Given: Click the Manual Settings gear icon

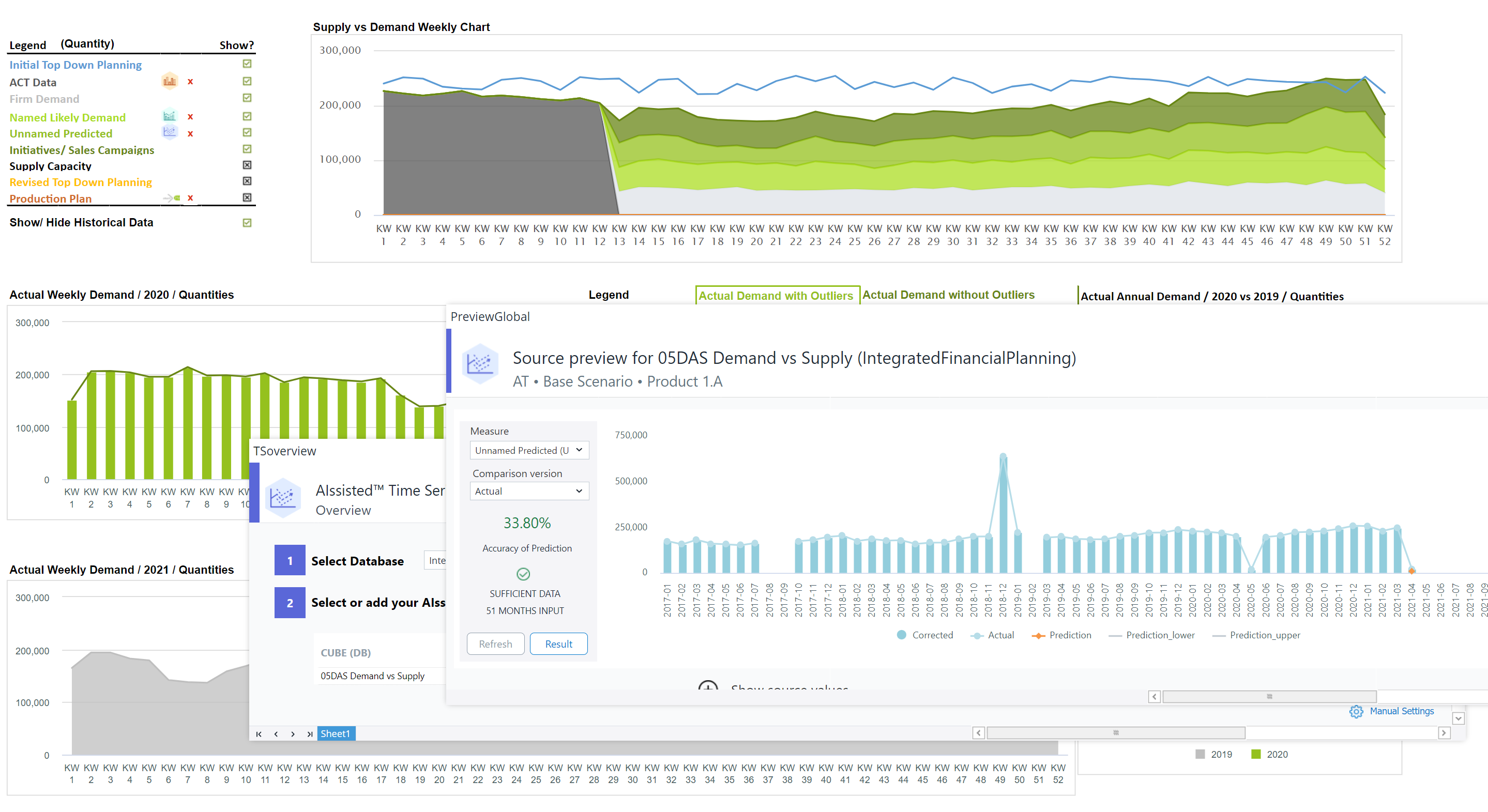Looking at the screenshot, I should 1357,712.
